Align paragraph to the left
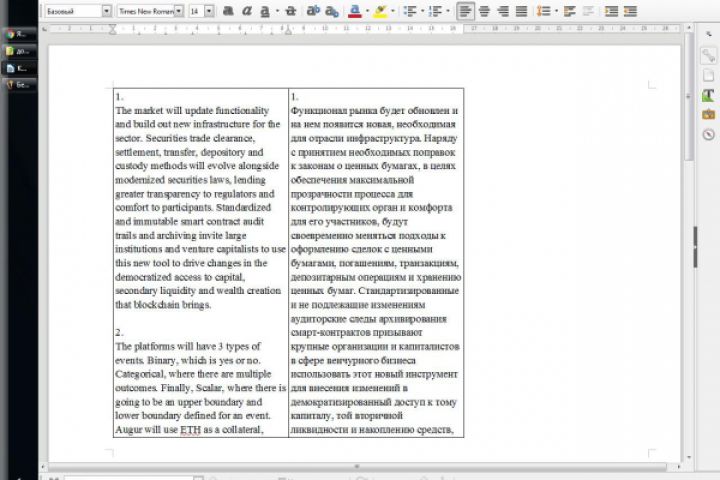This screenshot has height=480, width=720. [x=465, y=11]
